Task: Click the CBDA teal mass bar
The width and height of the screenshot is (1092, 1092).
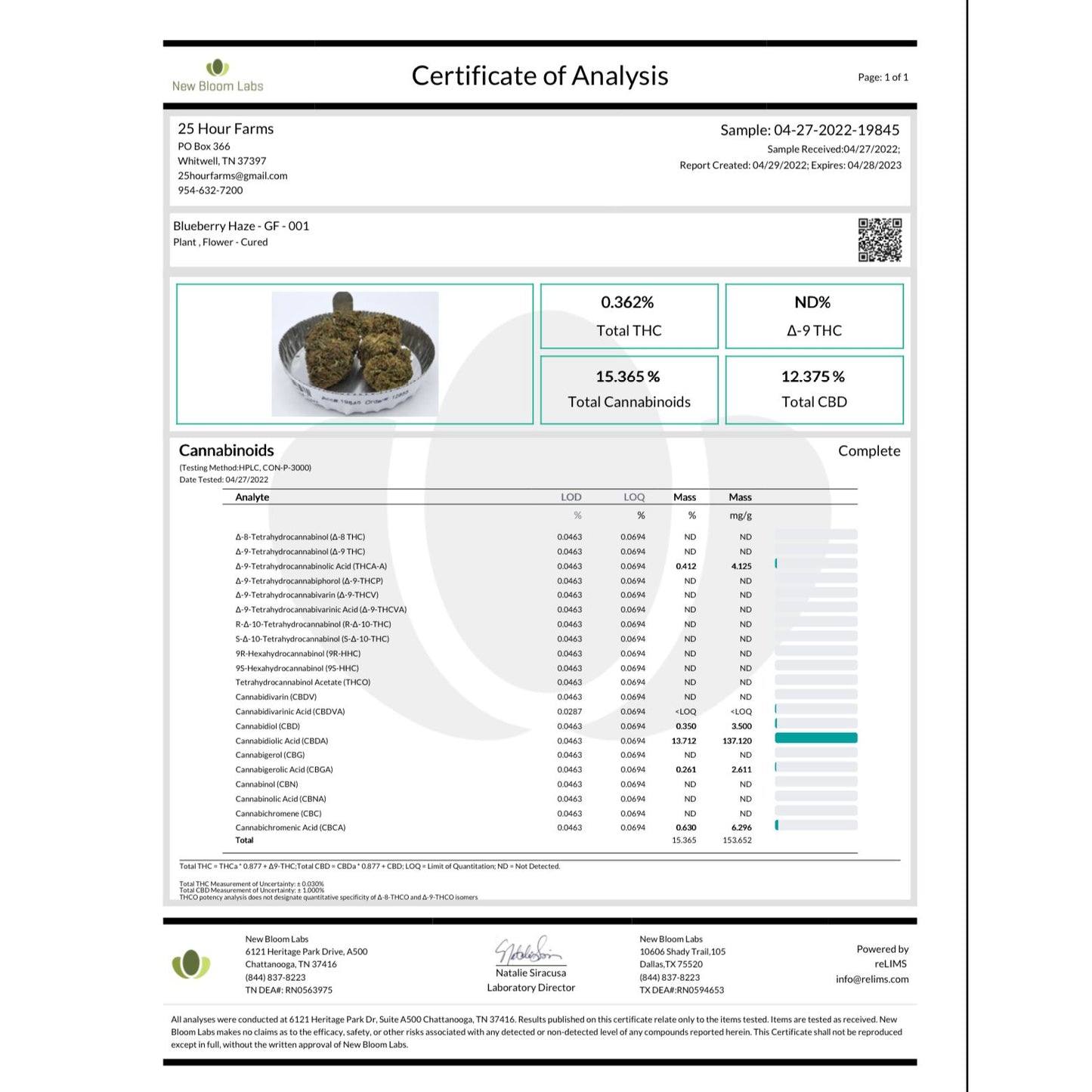Action: click(816, 738)
